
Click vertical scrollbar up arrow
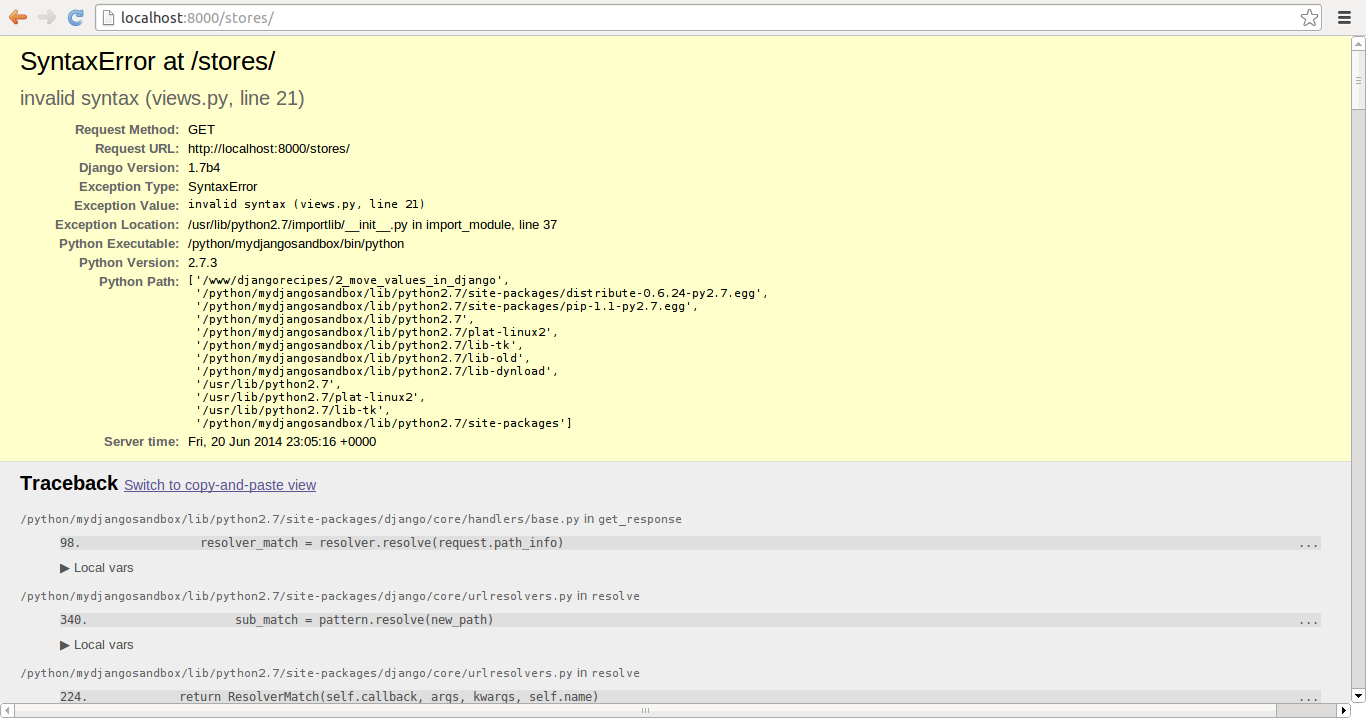[1358, 44]
